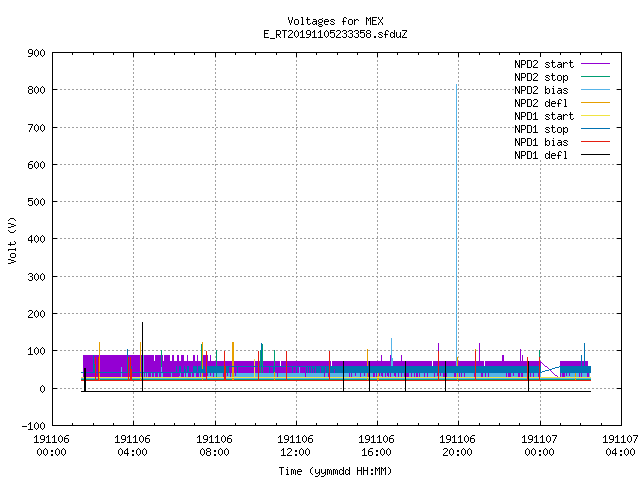Click the dark blue NPD1 stop legend line
Screen dimensions: 640x480
pos(595,129)
